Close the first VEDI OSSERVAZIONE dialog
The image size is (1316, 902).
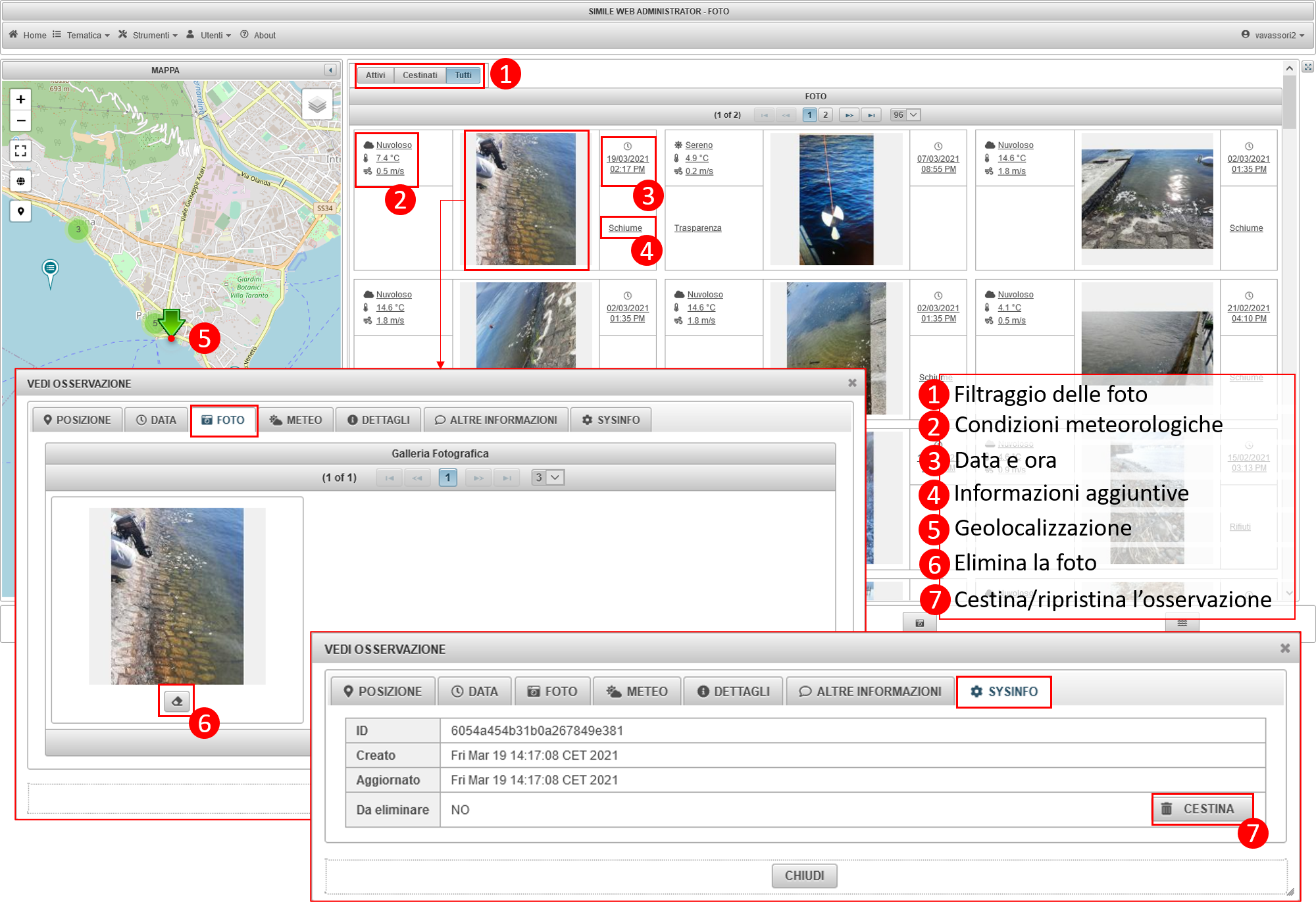coord(852,383)
